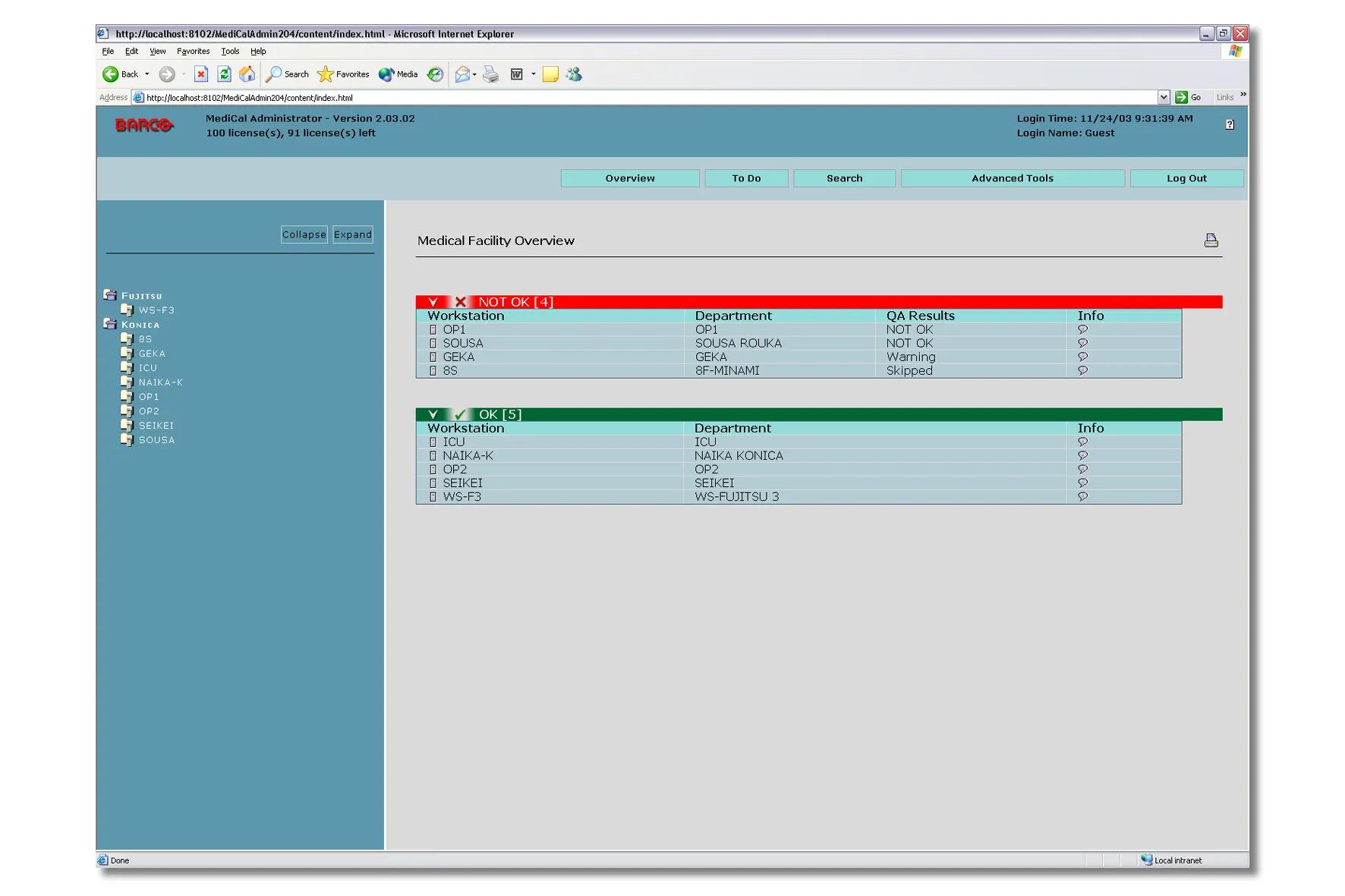Open the Advanced Tools tab
Screen dimensions: 1345x896
(x=1012, y=178)
